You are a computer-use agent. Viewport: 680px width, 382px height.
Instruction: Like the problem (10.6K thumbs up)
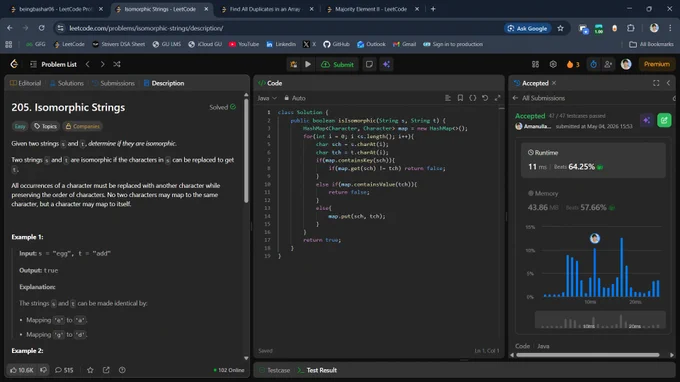pyautogui.click(x=22, y=370)
